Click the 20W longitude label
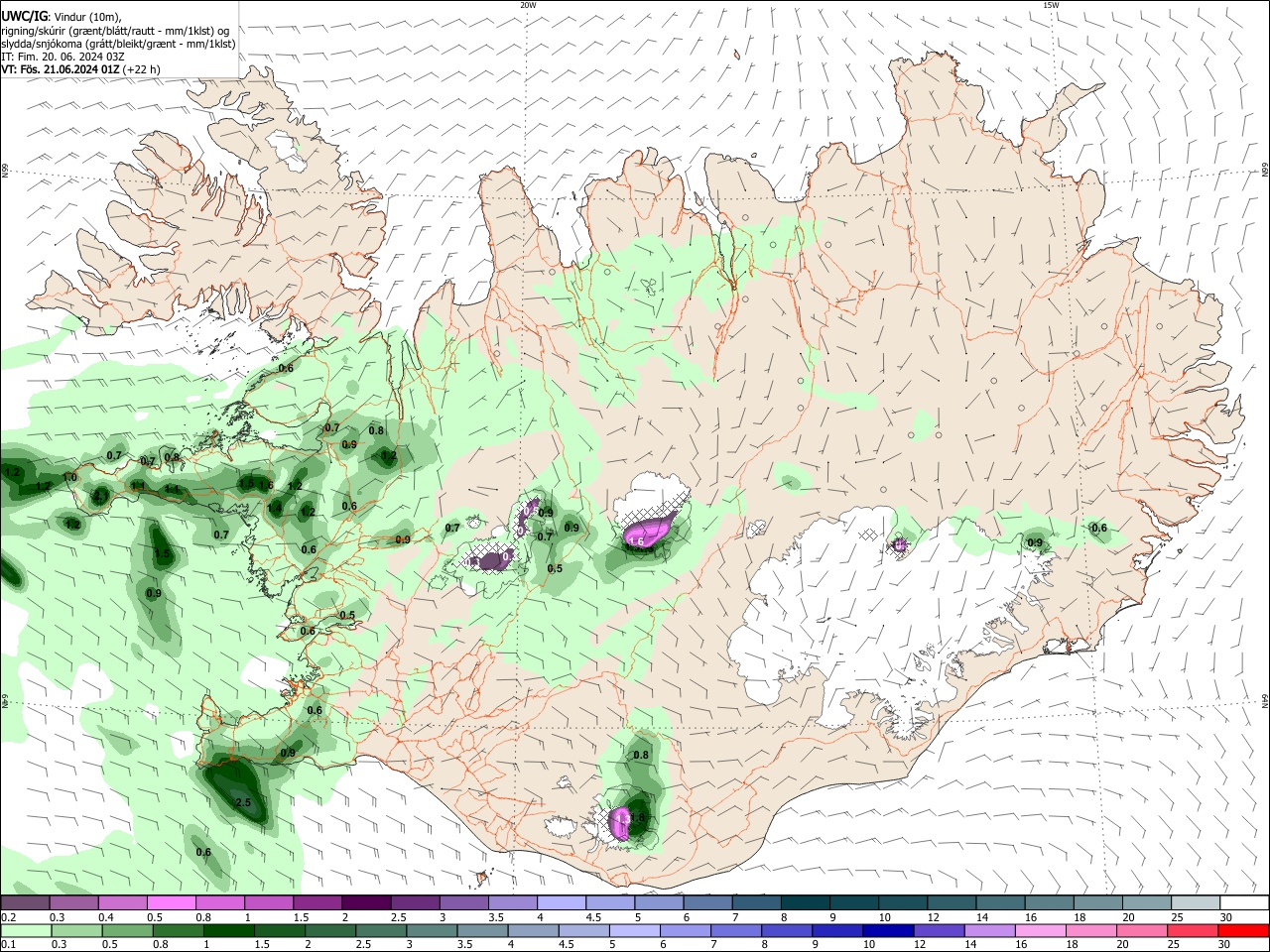1270x952 pixels. click(528, 5)
